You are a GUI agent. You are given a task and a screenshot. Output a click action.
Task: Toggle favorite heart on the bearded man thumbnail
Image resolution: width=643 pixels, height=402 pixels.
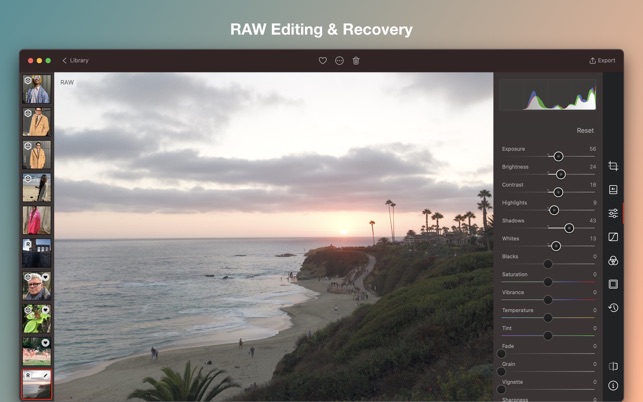[46, 277]
